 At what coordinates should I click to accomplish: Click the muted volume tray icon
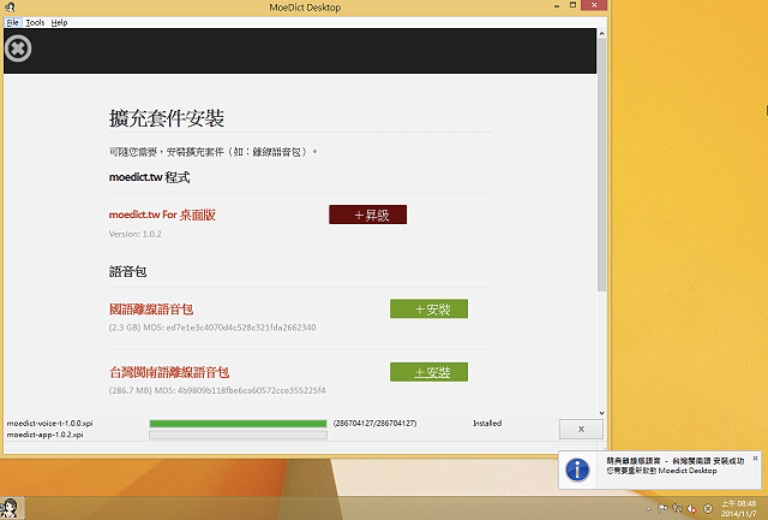[692, 509]
